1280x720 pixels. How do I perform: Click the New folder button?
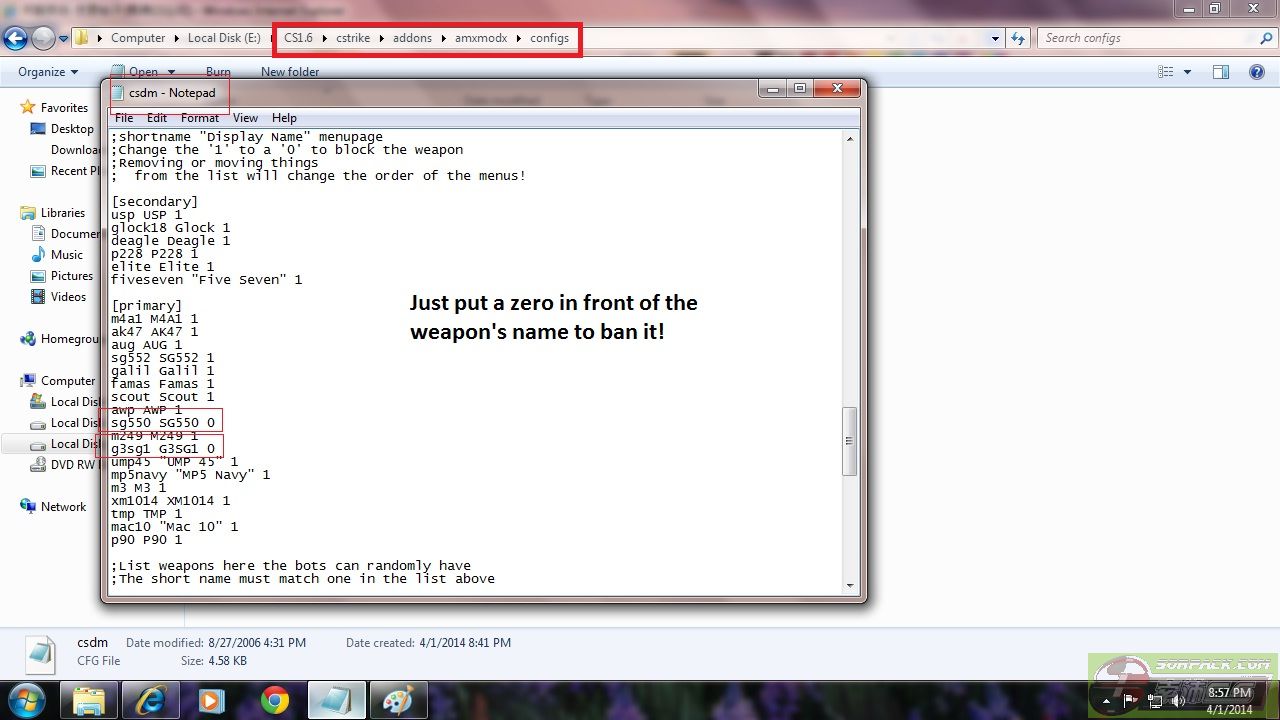tap(290, 72)
